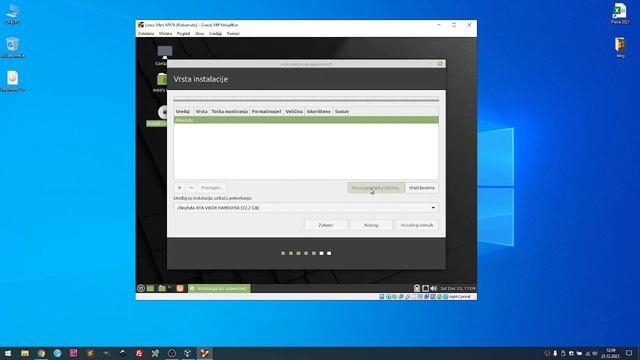Click Promijeni... button
Screen dimensions: 640x360
pyautogui.click(x=211, y=188)
